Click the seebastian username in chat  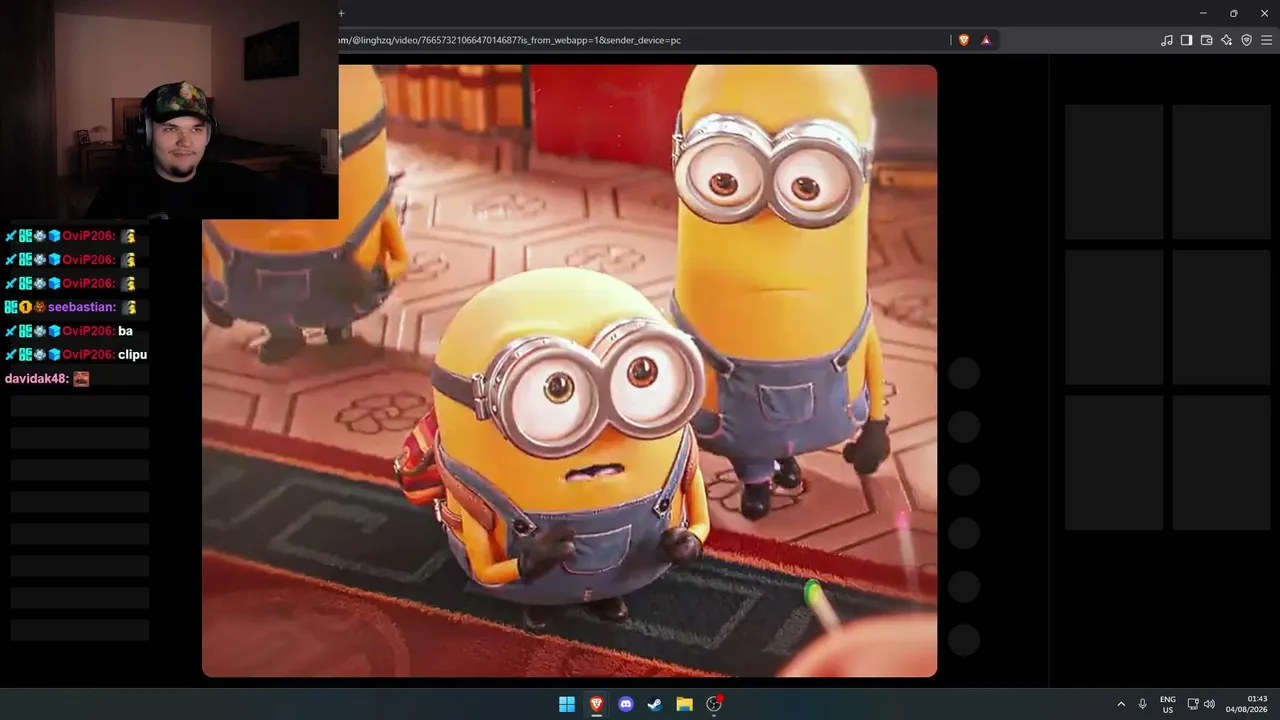coord(82,307)
